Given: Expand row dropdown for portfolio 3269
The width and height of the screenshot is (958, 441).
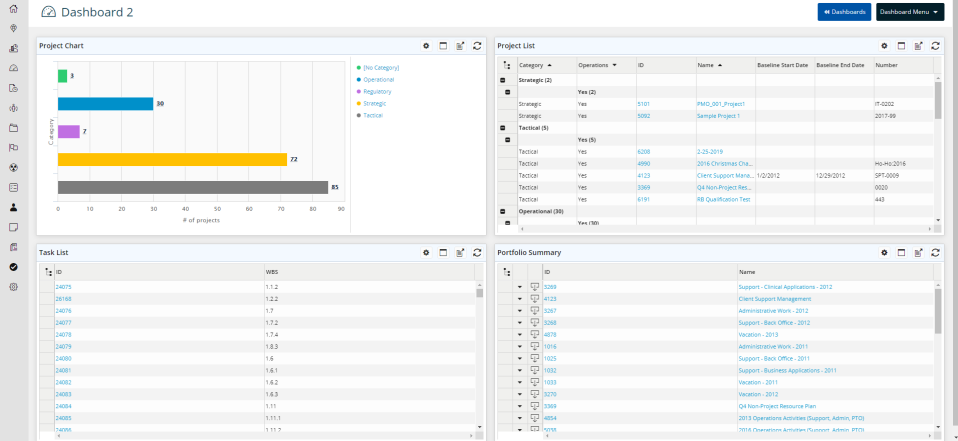Looking at the screenshot, I should [x=520, y=287].
